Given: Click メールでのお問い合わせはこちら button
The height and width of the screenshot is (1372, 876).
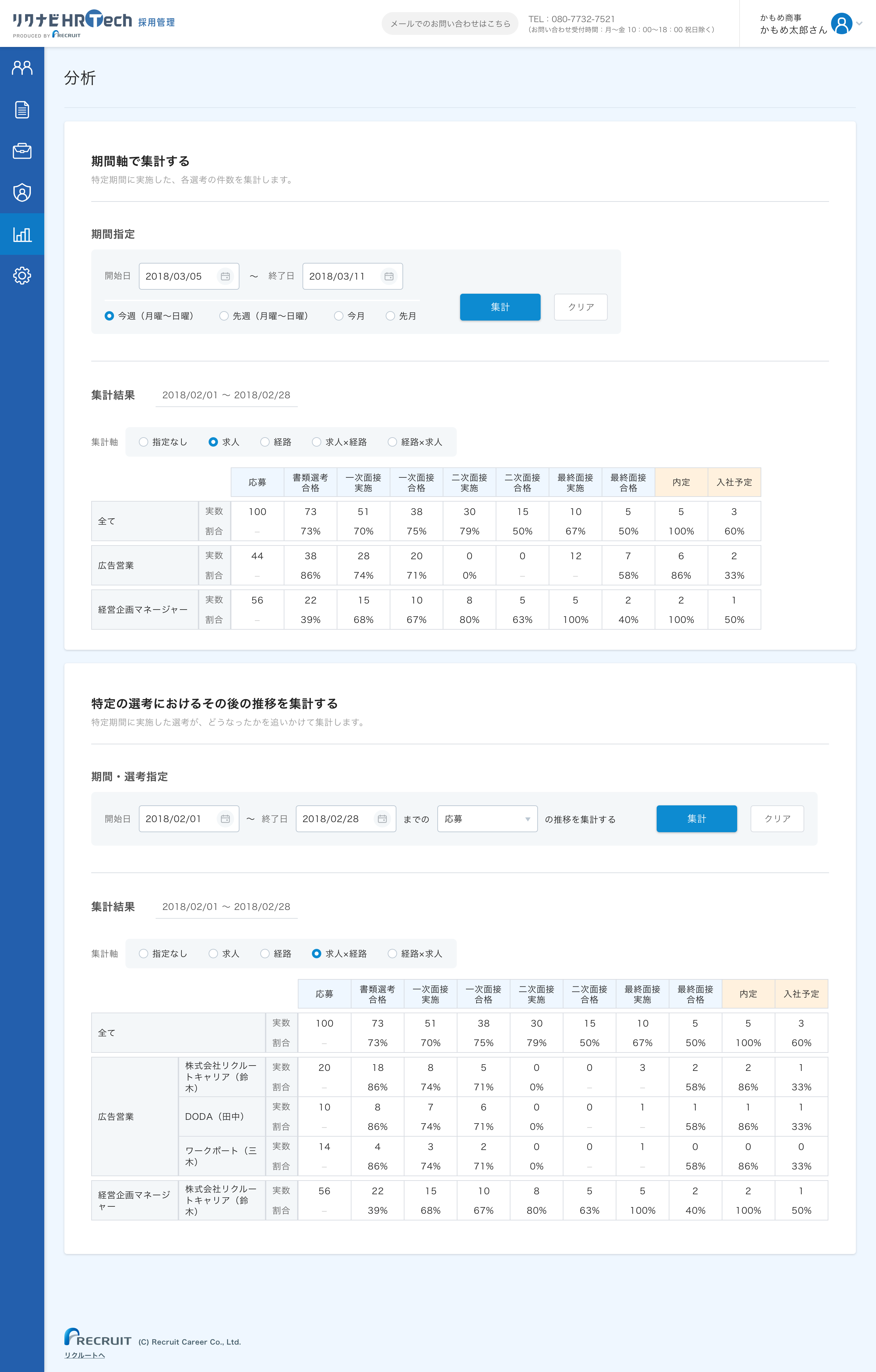Looking at the screenshot, I should click(x=450, y=24).
